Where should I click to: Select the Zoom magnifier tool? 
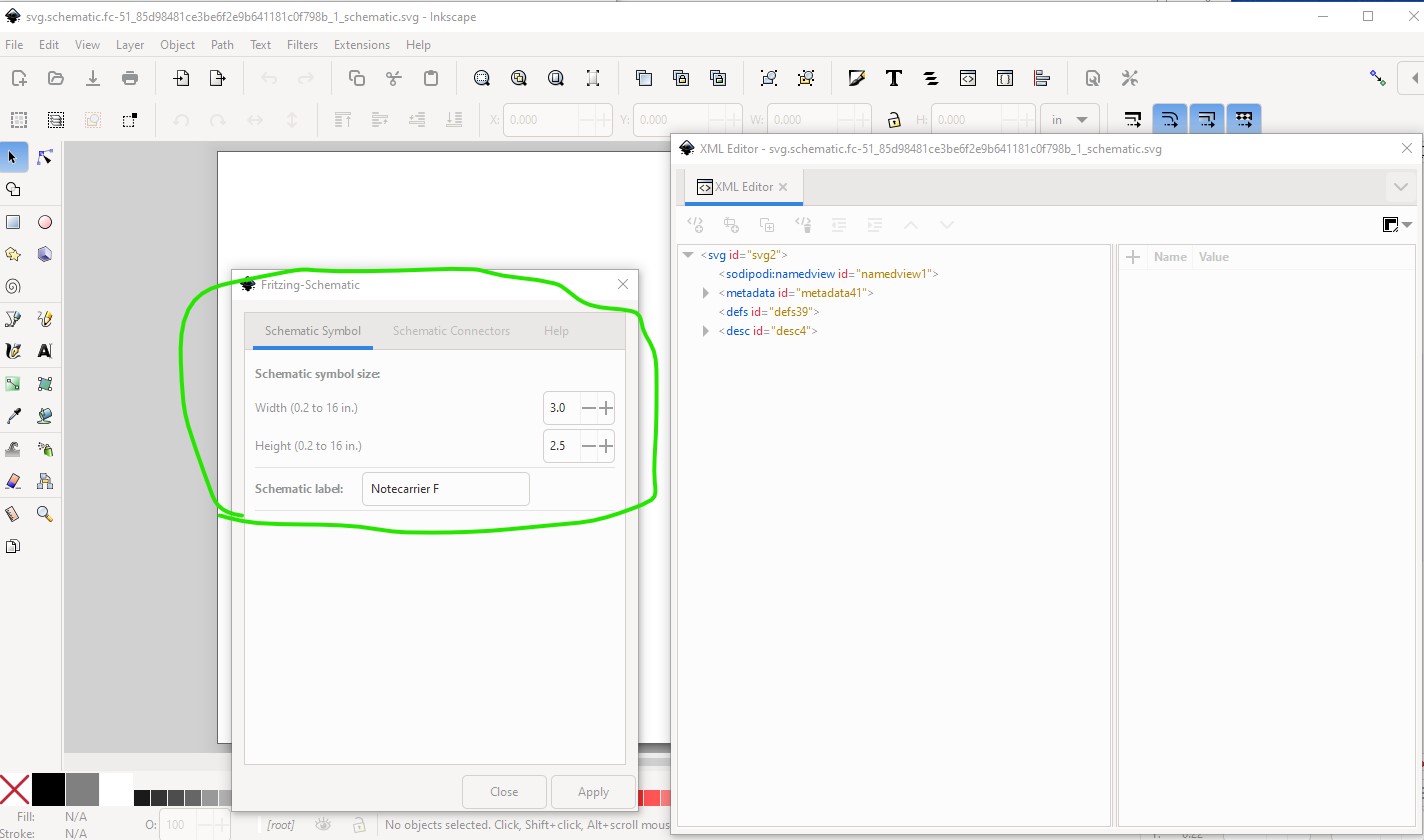[44, 514]
